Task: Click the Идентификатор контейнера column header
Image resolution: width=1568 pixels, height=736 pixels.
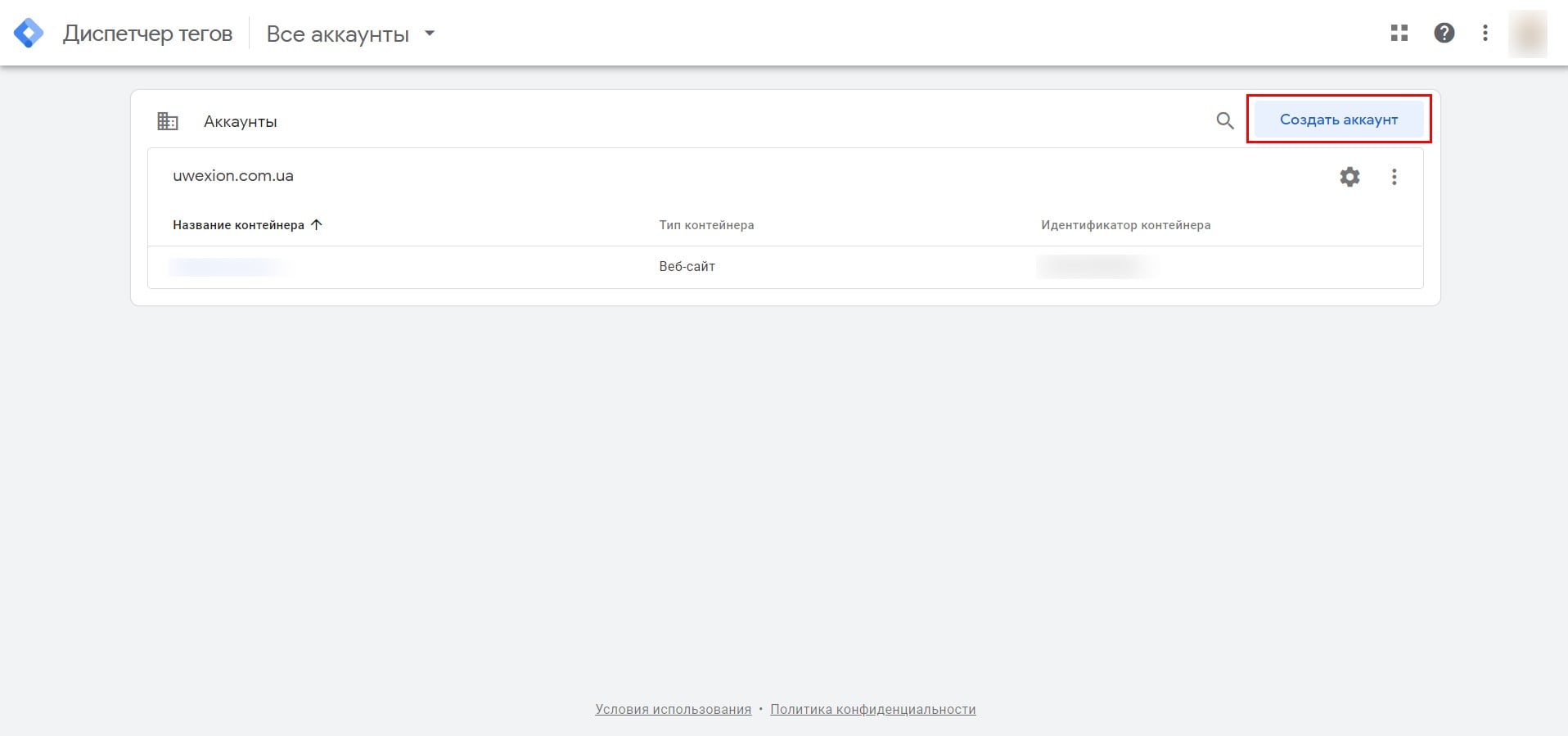Action: pyautogui.click(x=1125, y=225)
